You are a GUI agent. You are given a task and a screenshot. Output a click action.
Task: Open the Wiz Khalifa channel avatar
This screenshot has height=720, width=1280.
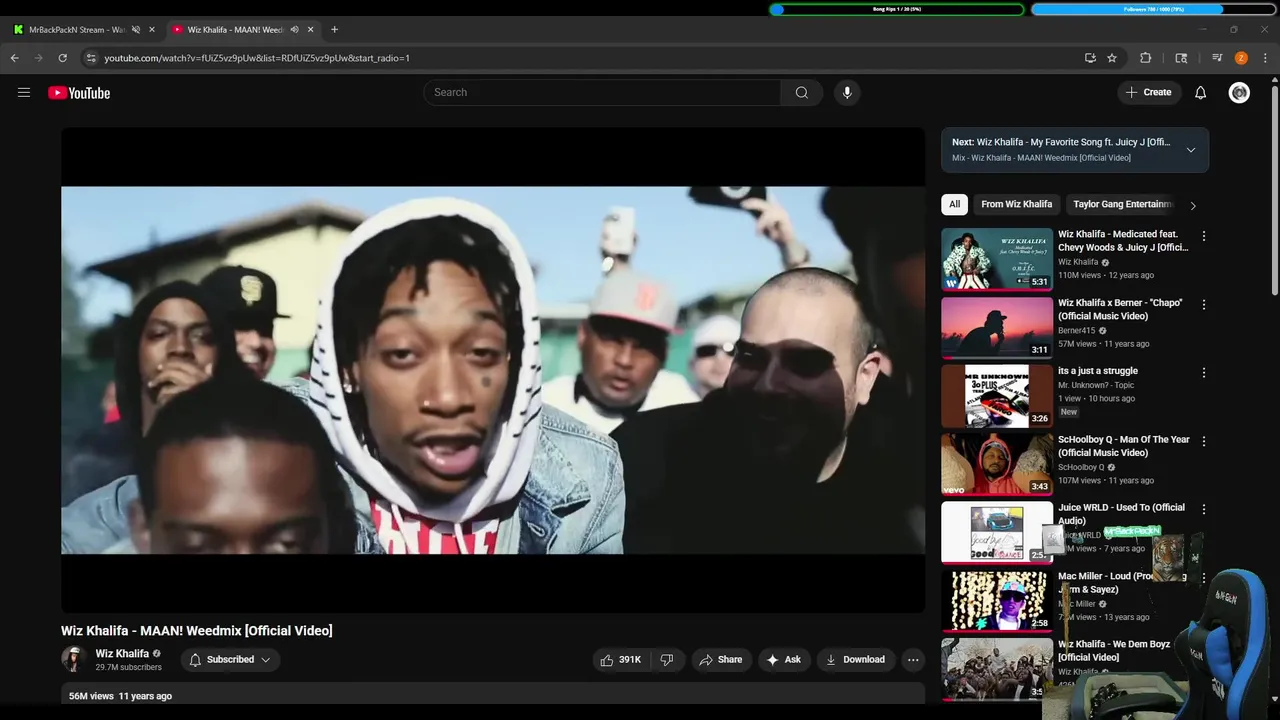(73, 659)
